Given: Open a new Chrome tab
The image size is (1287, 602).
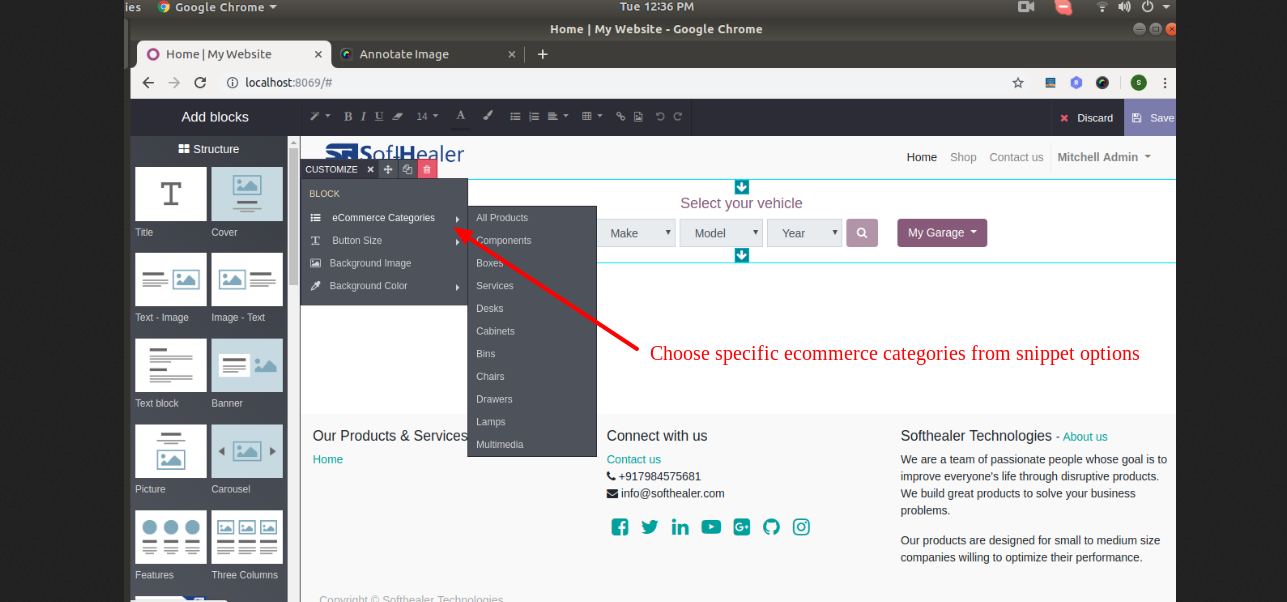Looking at the screenshot, I should 543,54.
